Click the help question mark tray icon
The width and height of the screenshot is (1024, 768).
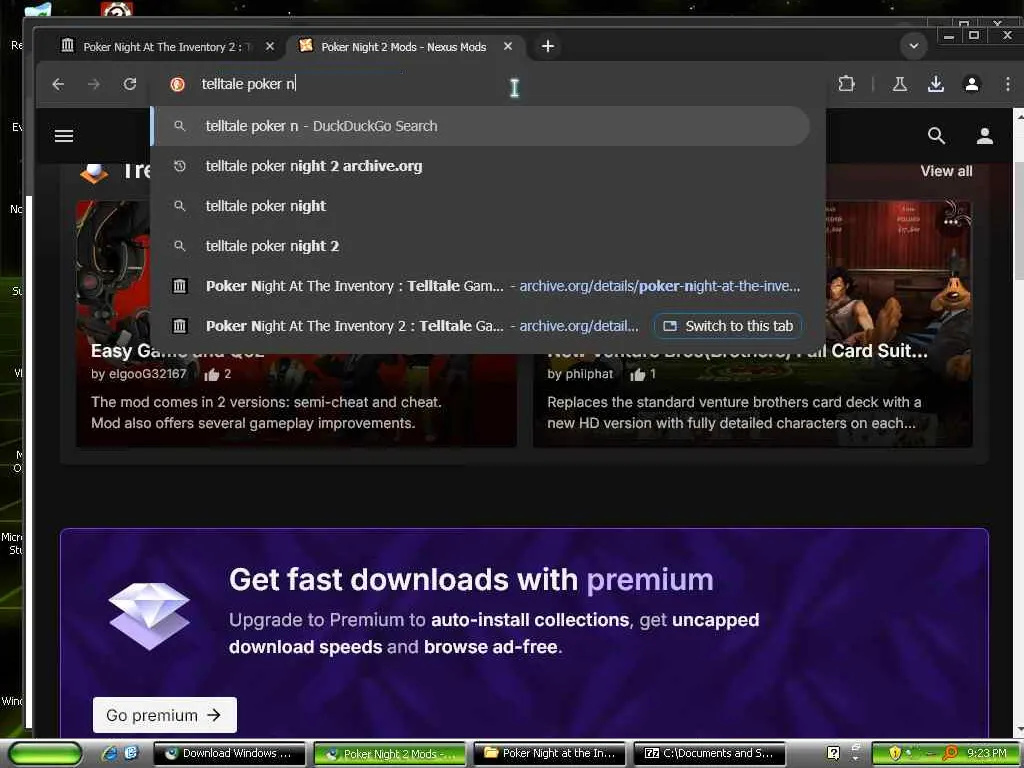(833, 753)
